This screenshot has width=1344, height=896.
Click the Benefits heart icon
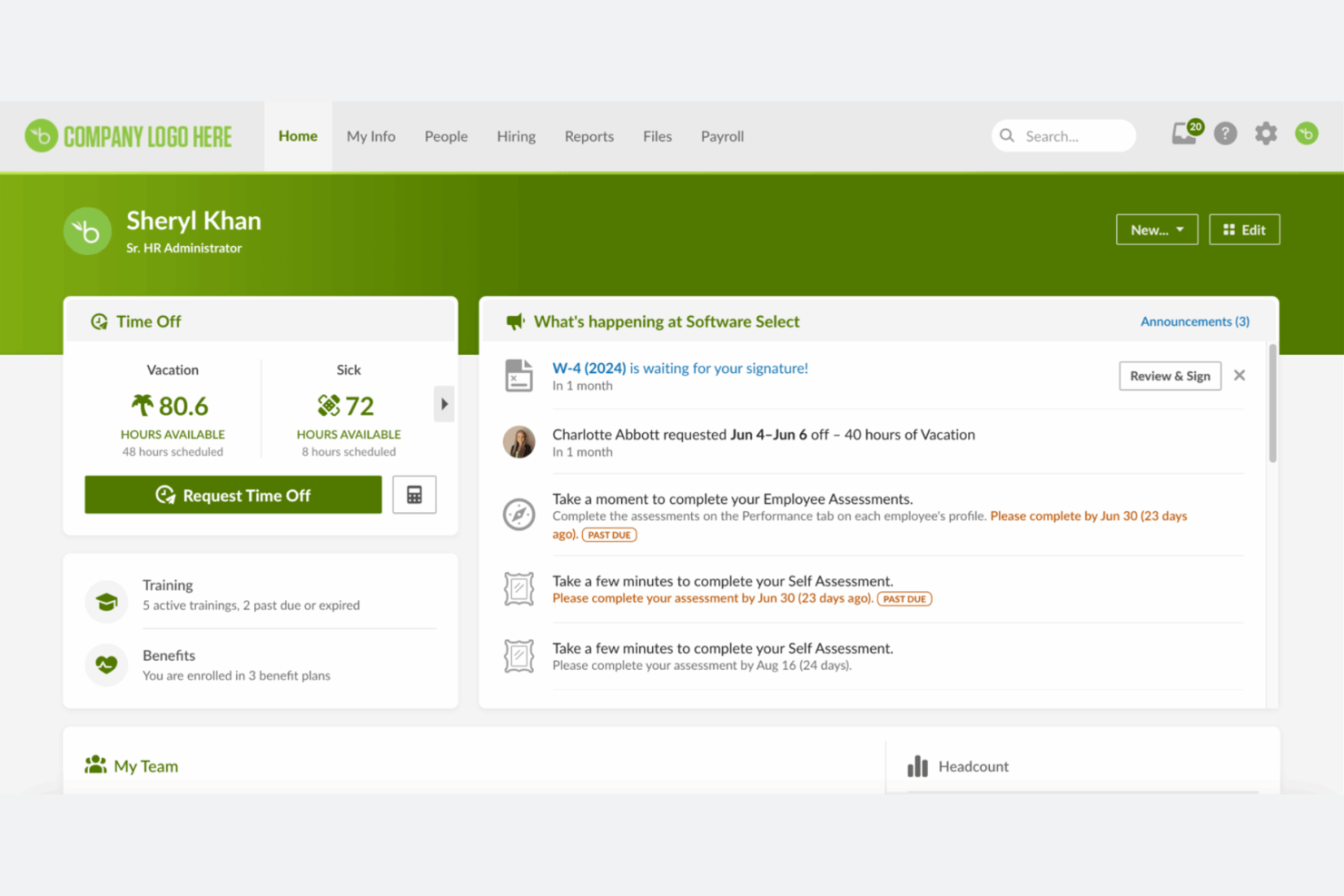coord(106,665)
